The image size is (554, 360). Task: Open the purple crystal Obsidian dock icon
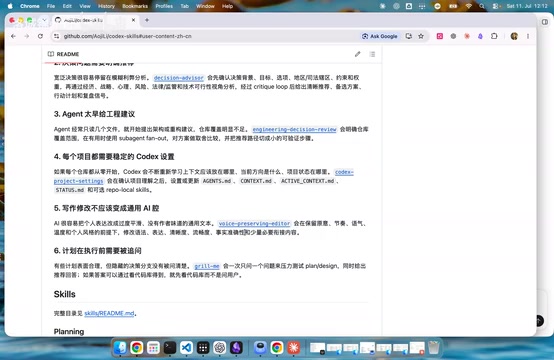[x=236, y=348]
